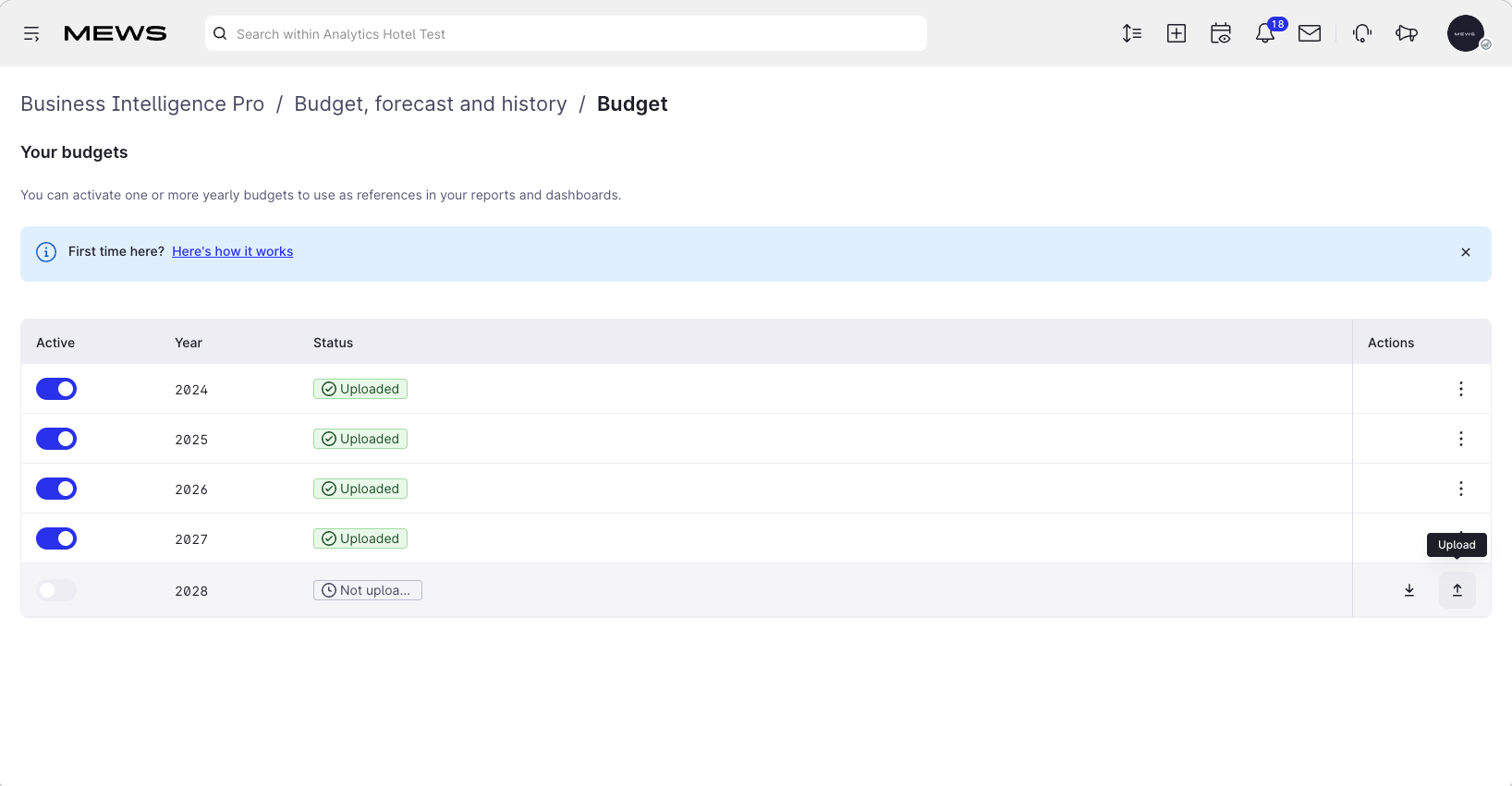Open notifications bell with 18 badge
The height and width of the screenshot is (786, 1512).
[1265, 33]
